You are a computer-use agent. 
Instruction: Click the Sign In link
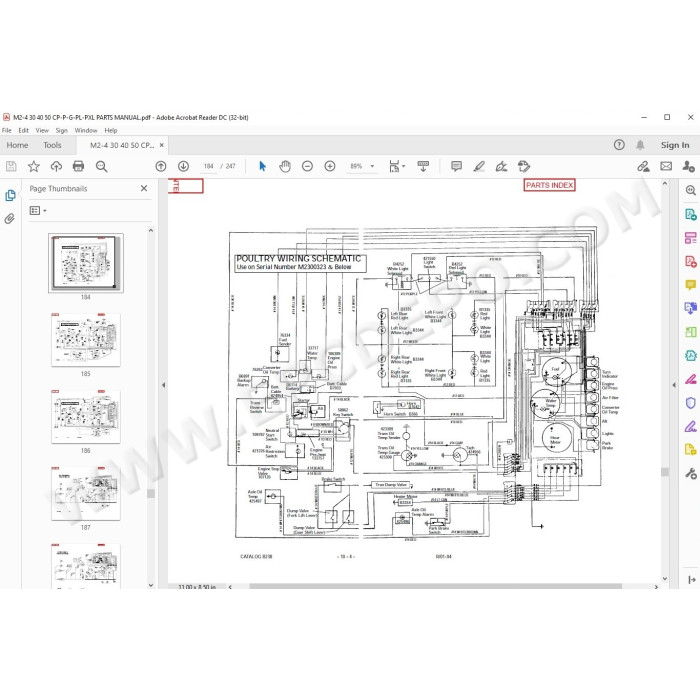675,145
